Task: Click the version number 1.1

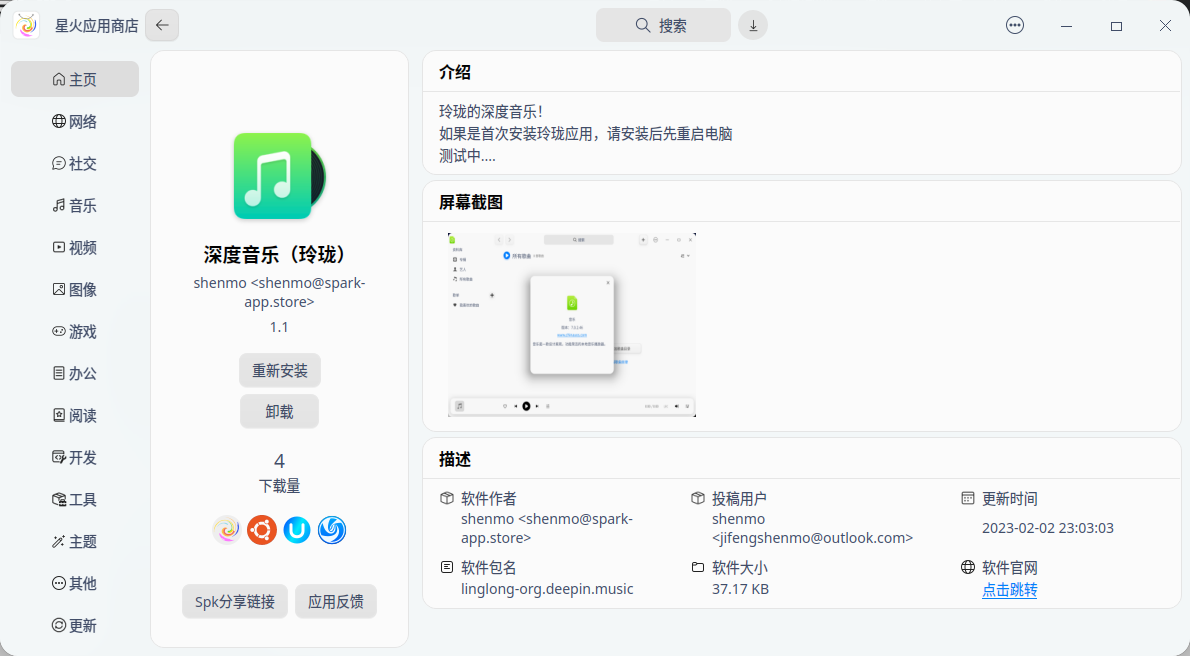Action: point(279,327)
